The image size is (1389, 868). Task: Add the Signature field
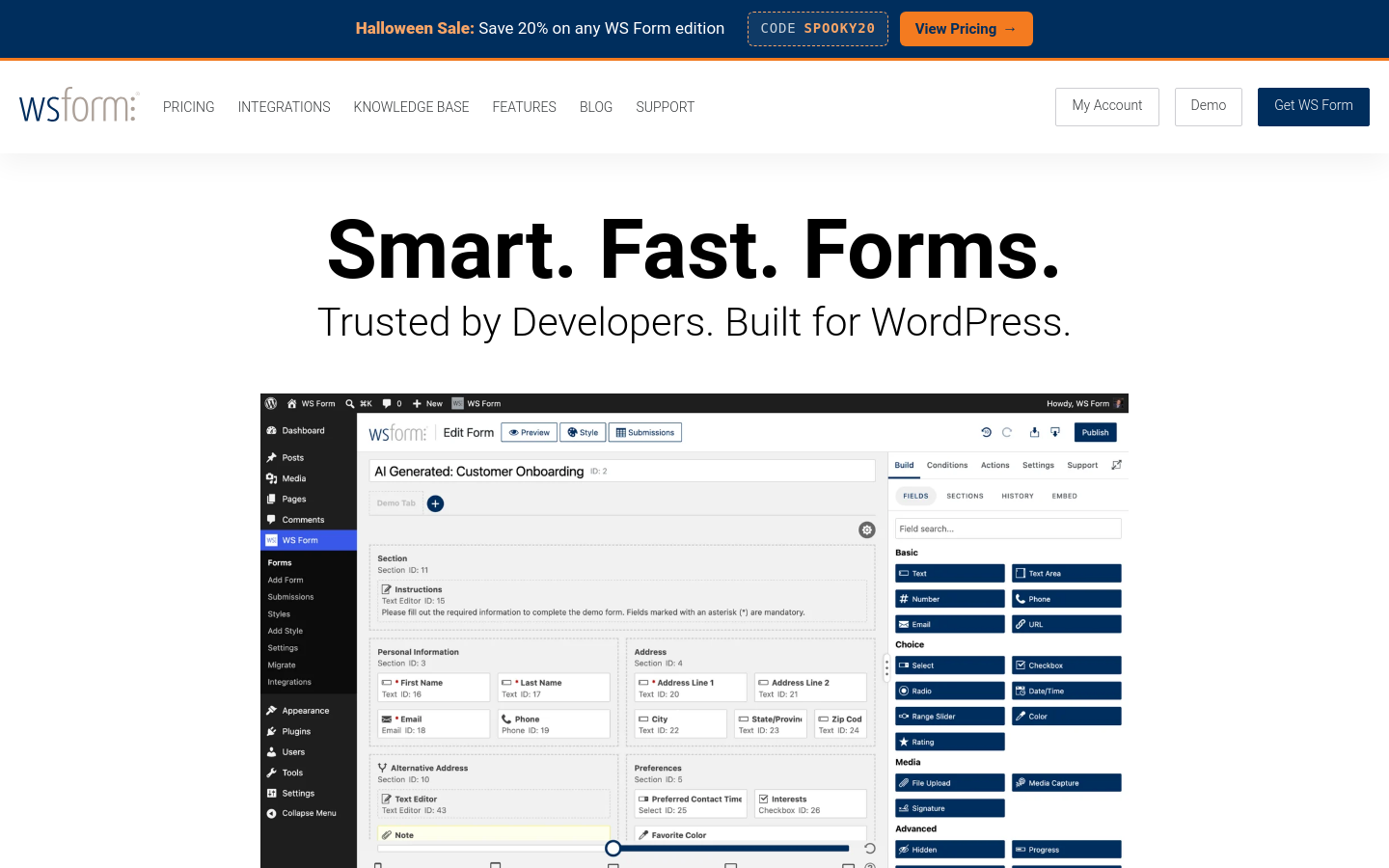click(950, 808)
